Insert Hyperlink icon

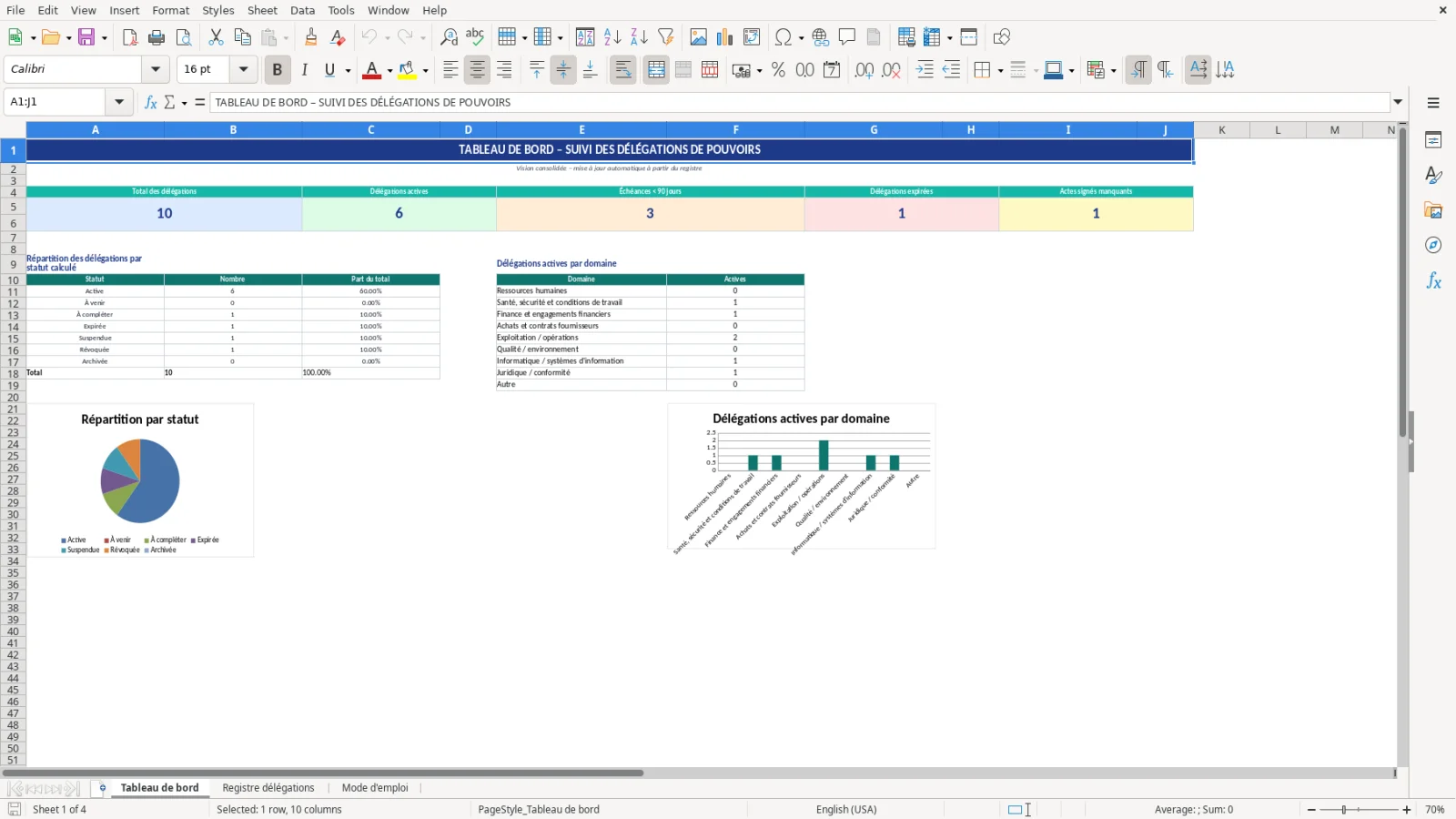coord(821,37)
